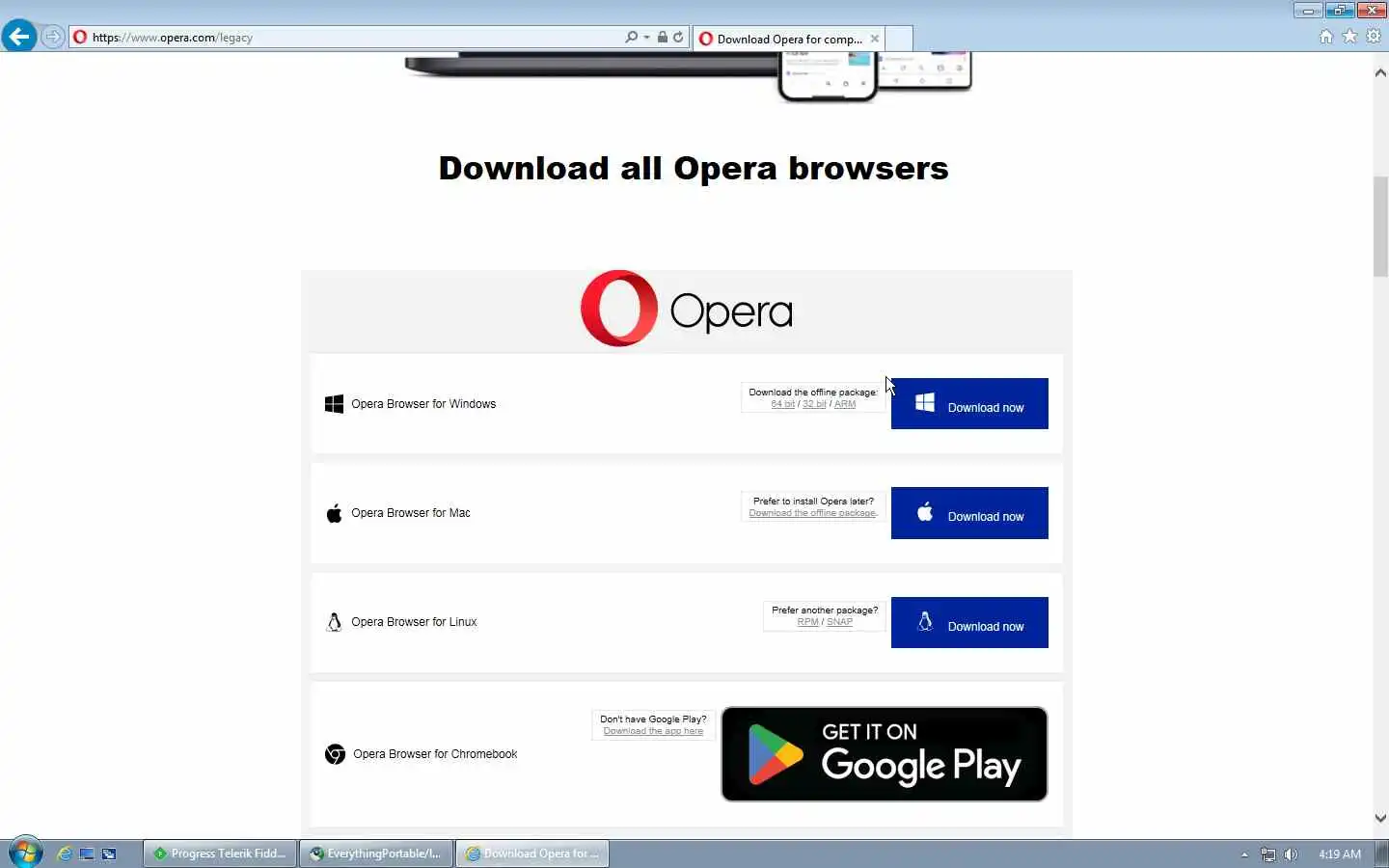Click the 'Opera Browser for Mac' text
Viewport: 1389px width, 868px height.
(411, 513)
